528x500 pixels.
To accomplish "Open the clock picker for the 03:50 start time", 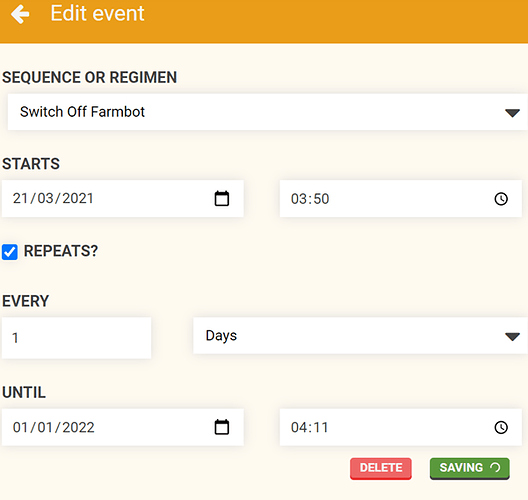I will [x=501, y=199].
